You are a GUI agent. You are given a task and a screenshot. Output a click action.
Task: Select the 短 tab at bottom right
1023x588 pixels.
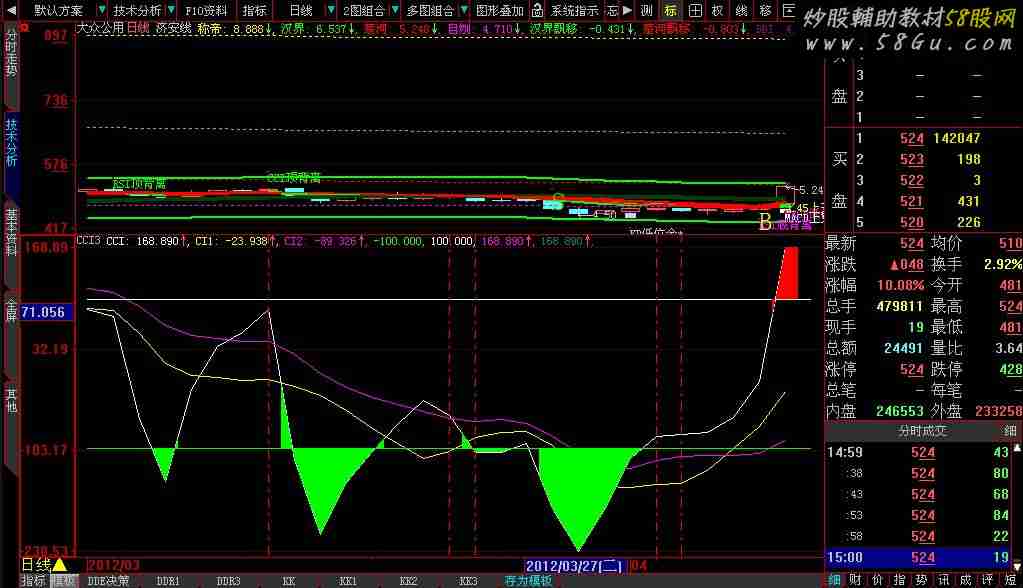[1010, 580]
